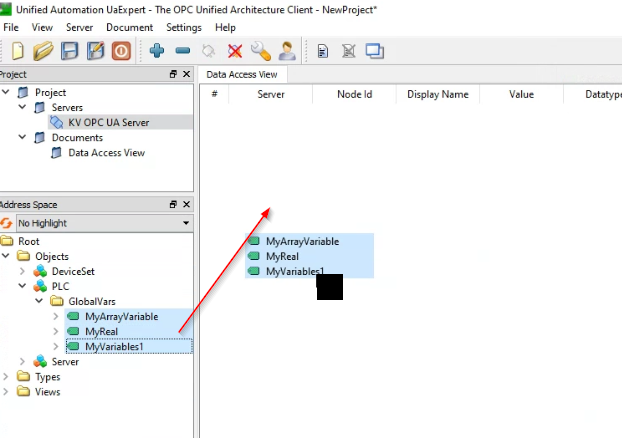Collapse the Servers tree node

click(x=23, y=107)
